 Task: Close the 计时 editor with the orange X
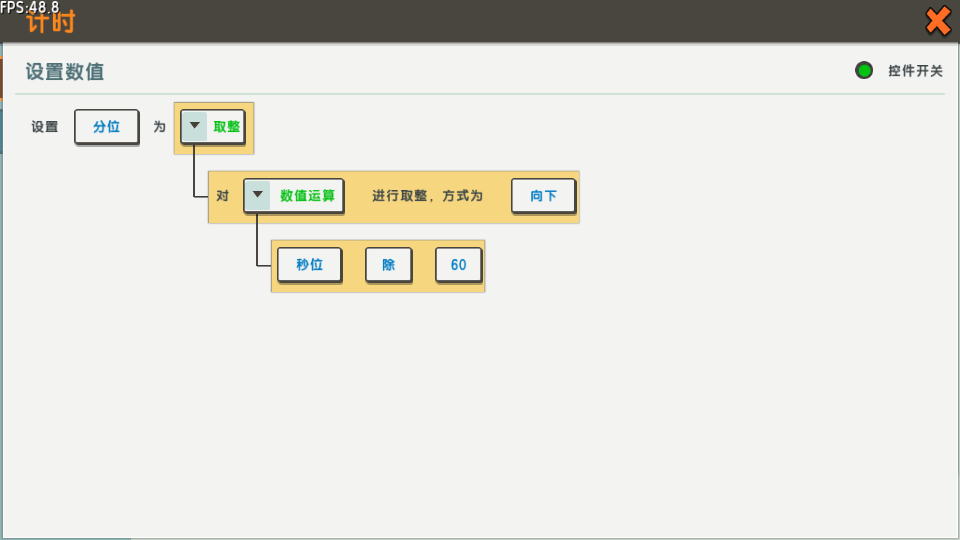coord(937,21)
